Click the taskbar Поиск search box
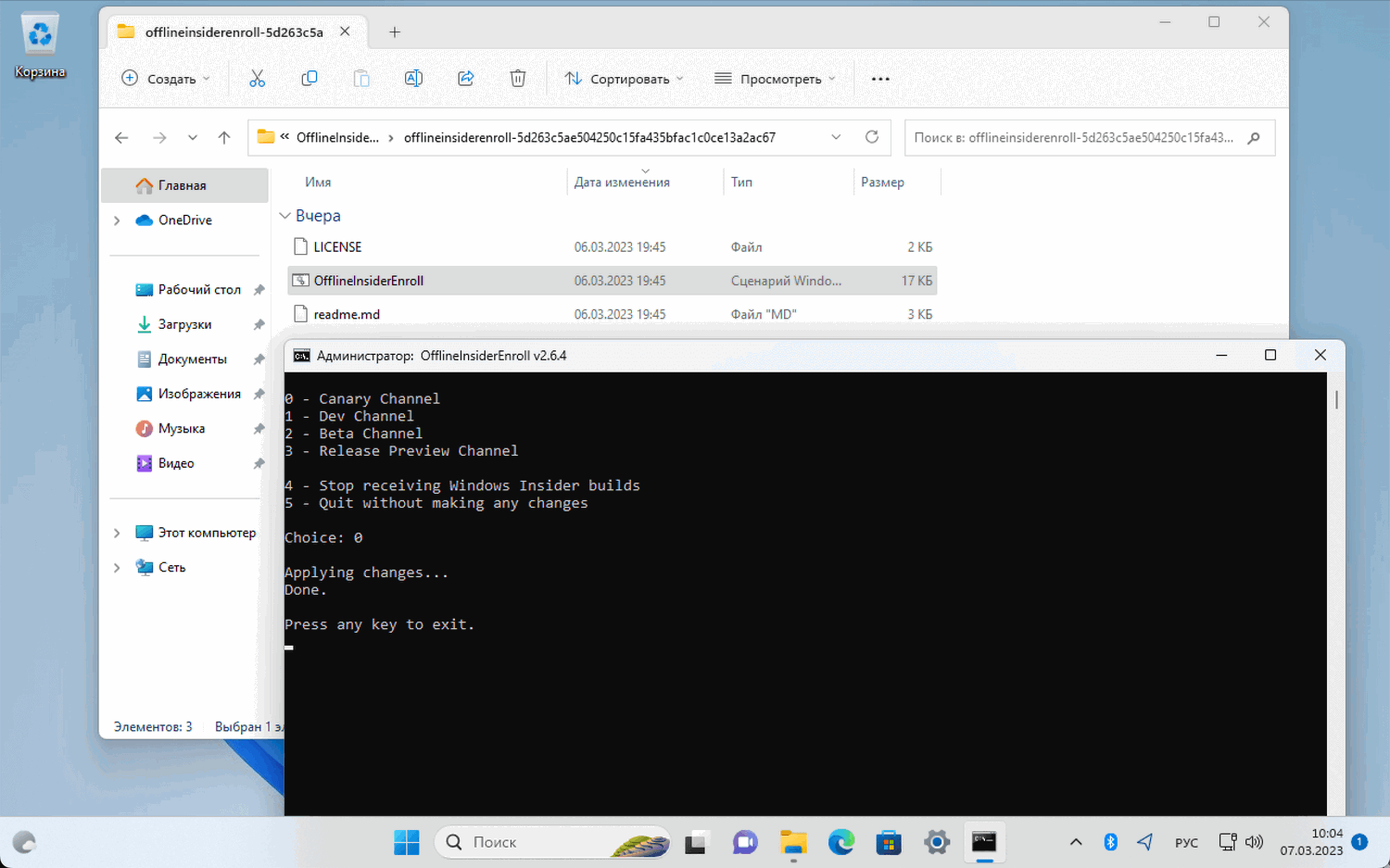 coord(552,842)
